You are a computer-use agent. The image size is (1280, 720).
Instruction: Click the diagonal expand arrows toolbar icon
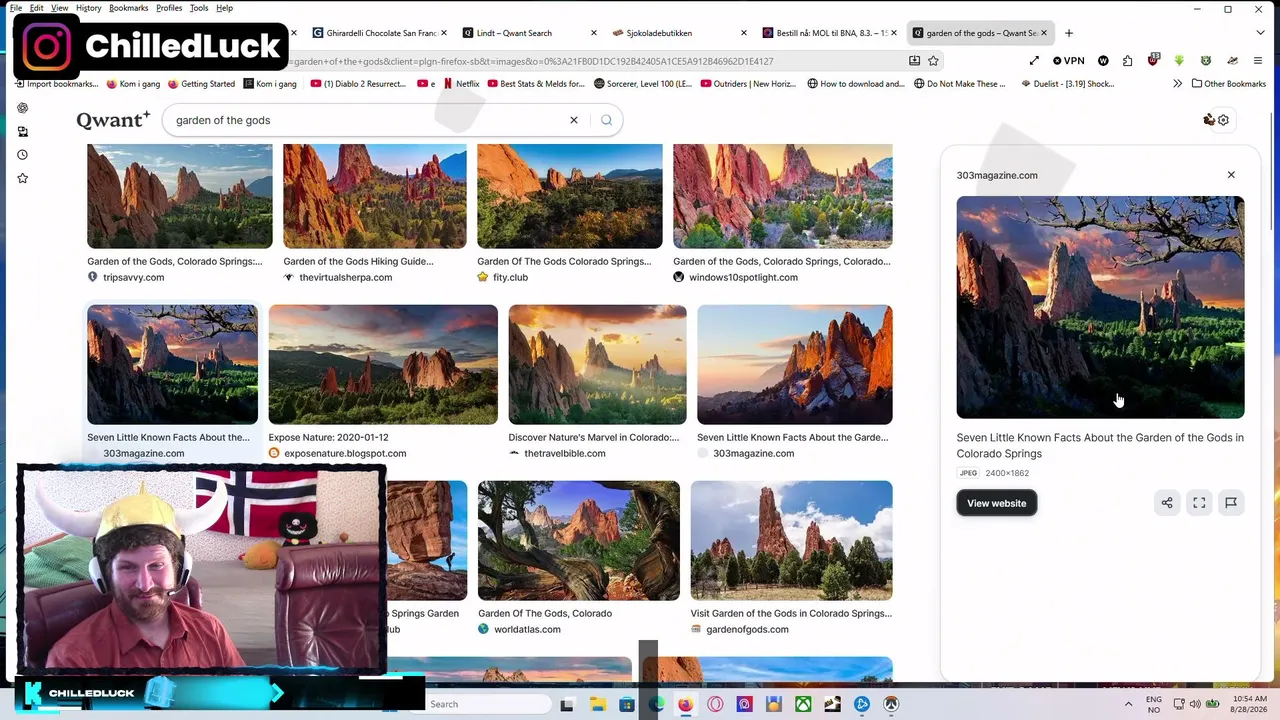coord(1034,61)
